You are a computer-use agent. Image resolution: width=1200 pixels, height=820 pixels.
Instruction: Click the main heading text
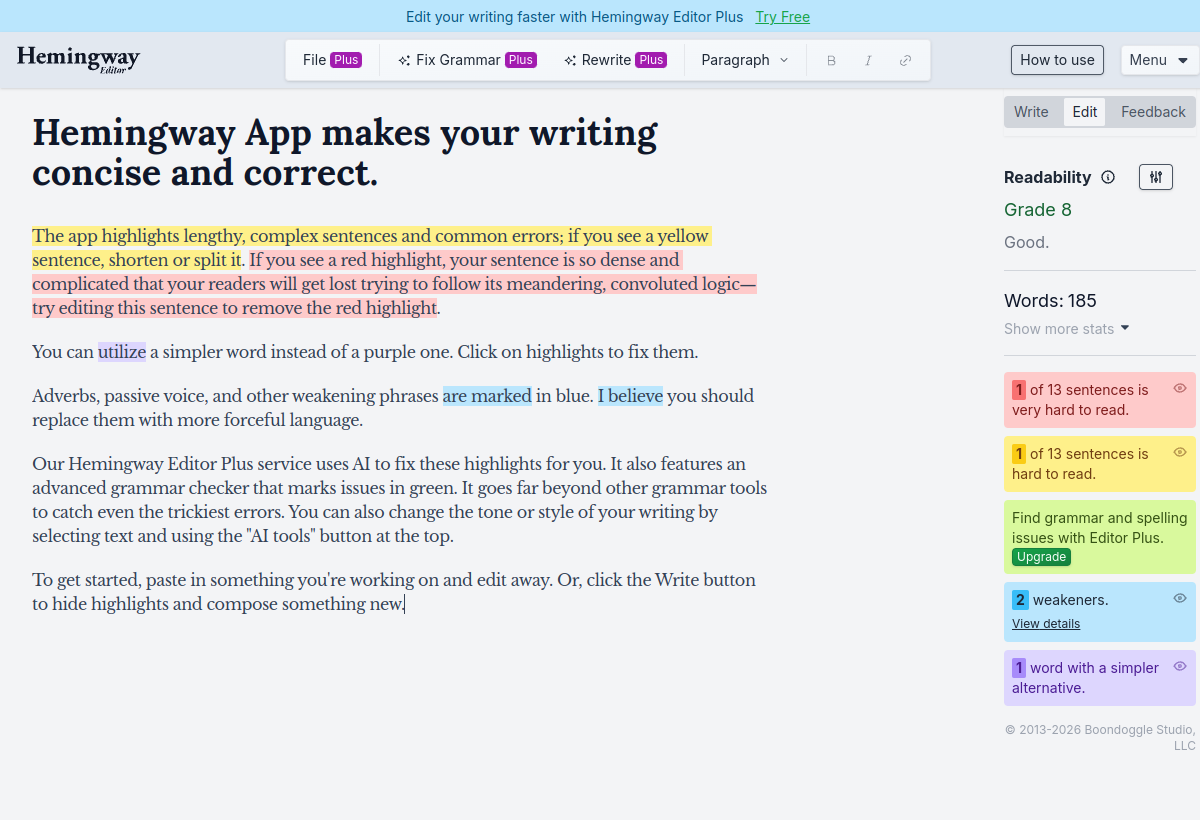click(x=345, y=152)
